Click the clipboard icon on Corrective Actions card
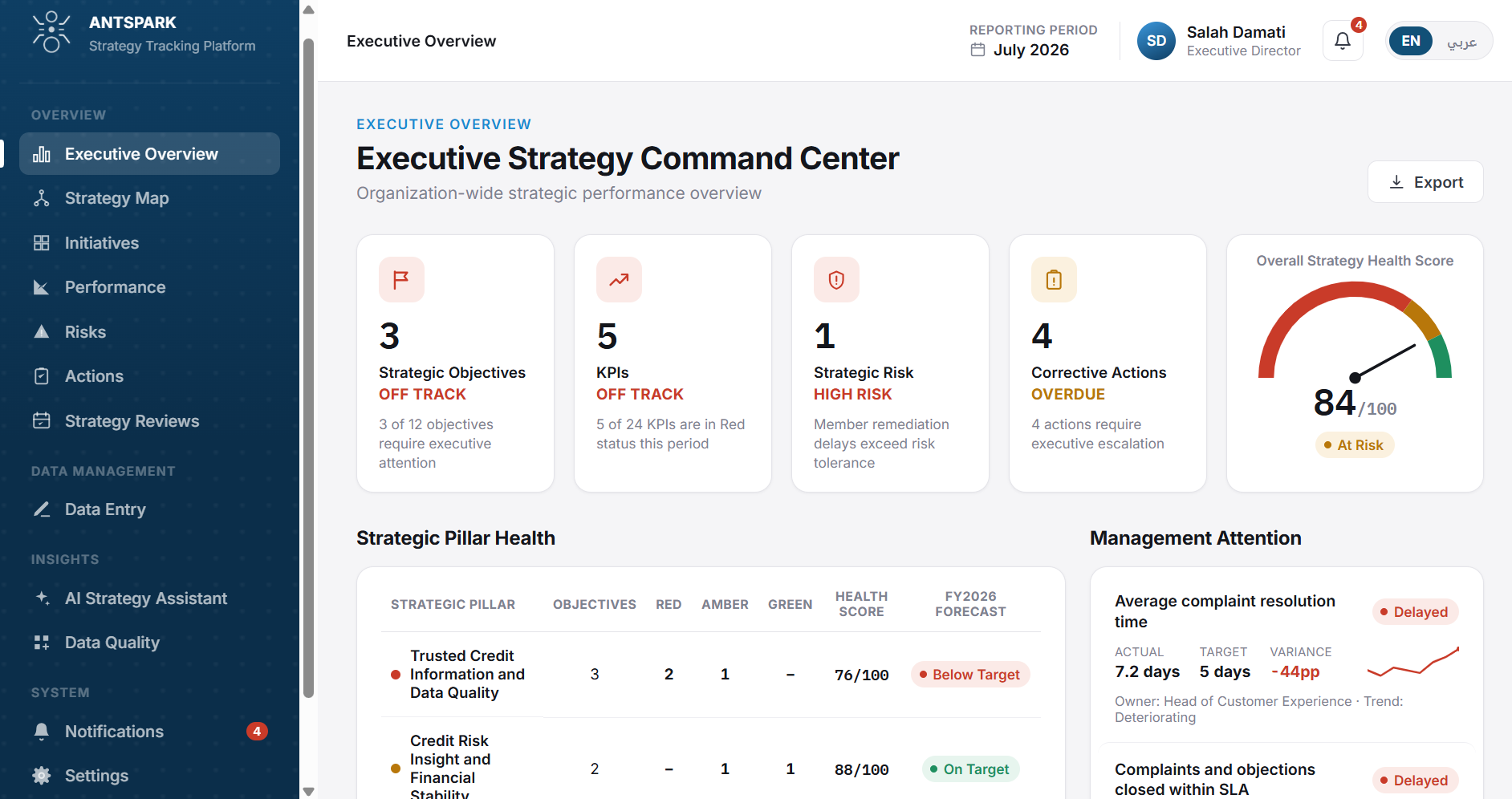Image resolution: width=1512 pixels, height=799 pixels. [x=1054, y=279]
